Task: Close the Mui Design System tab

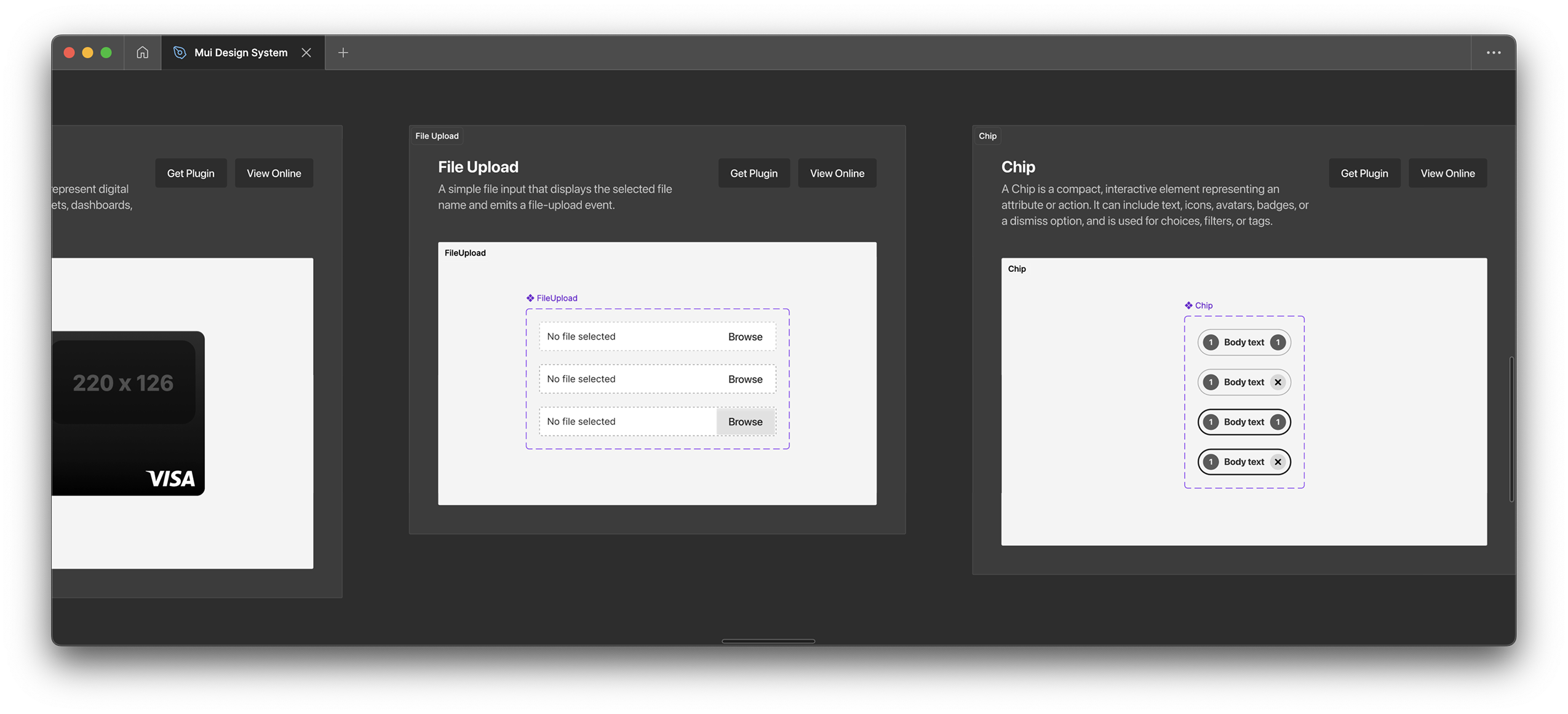Action: pos(306,52)
